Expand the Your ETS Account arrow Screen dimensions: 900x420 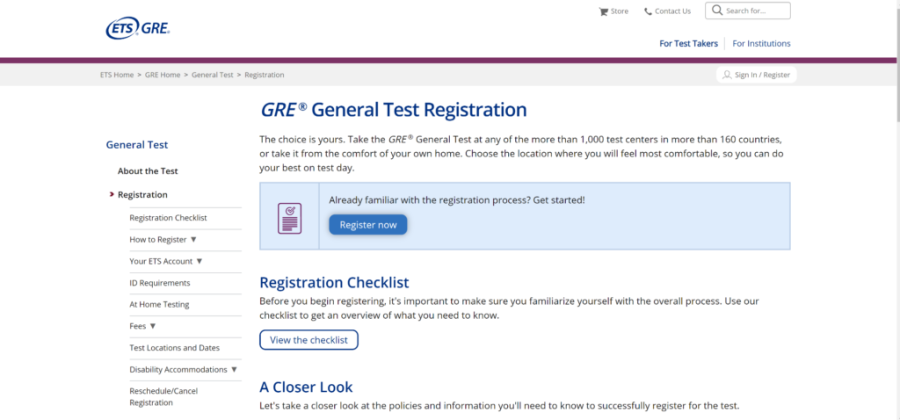point(200,261)
